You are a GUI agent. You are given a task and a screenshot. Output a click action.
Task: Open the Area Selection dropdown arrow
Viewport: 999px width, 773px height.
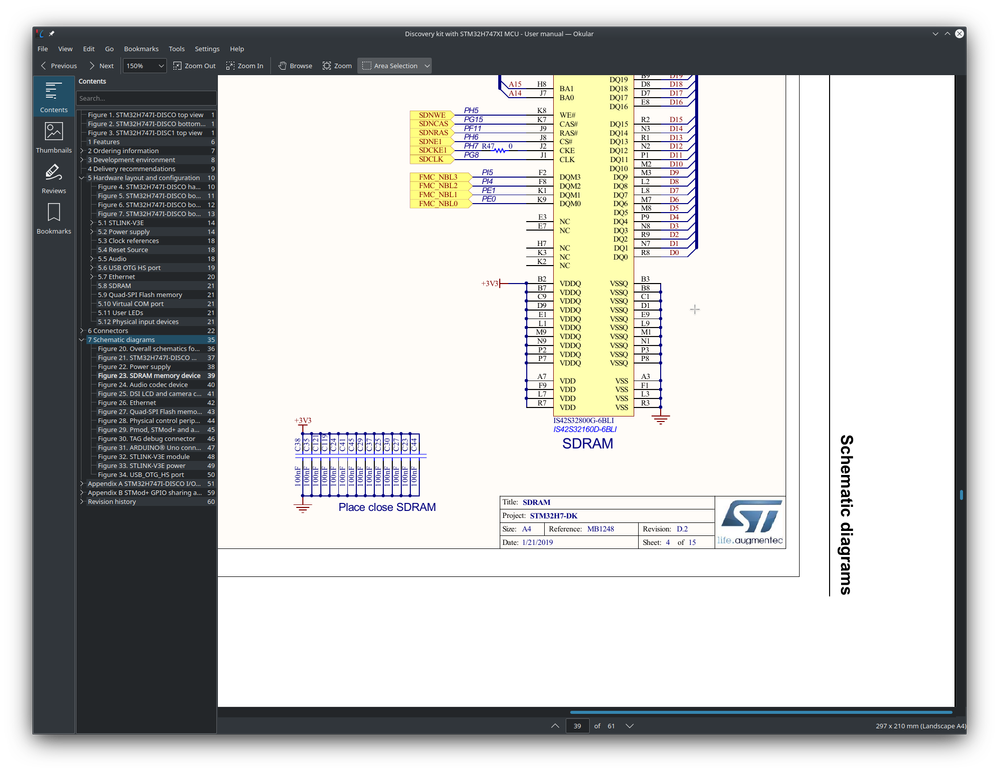pyautogui.click(x=427, y=66)
